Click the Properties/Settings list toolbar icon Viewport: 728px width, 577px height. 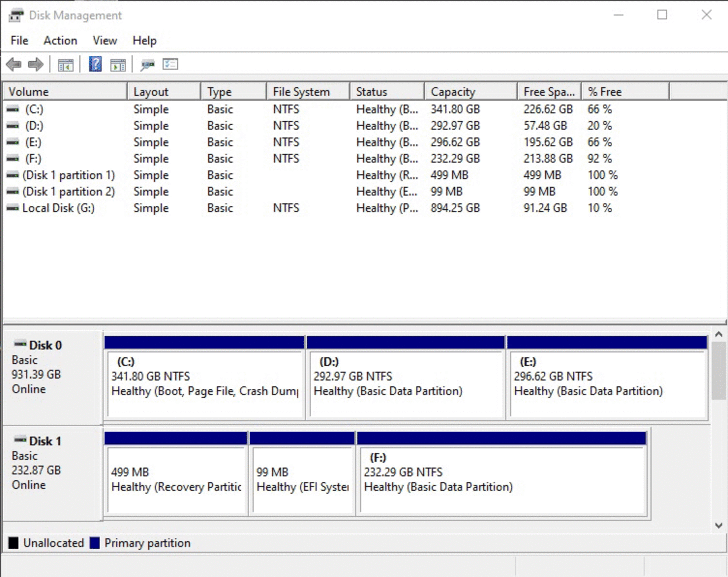pyautogui.click(x=170, y=65)
